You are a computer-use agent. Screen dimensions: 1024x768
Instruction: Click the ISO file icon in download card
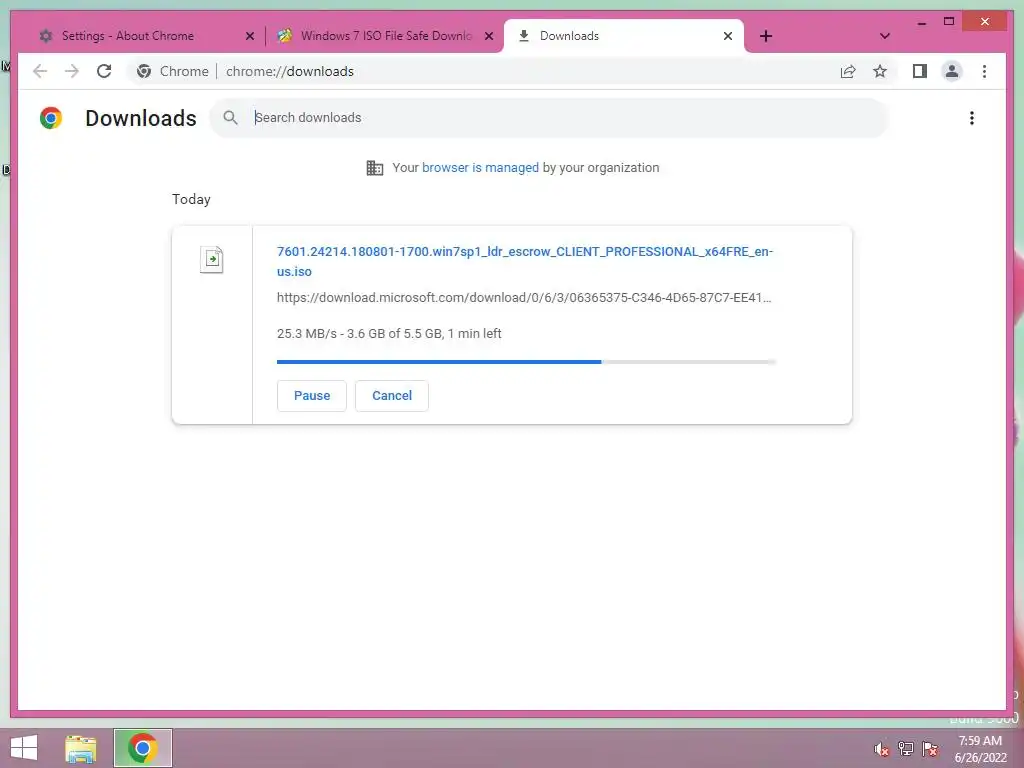tap(212, 259)
